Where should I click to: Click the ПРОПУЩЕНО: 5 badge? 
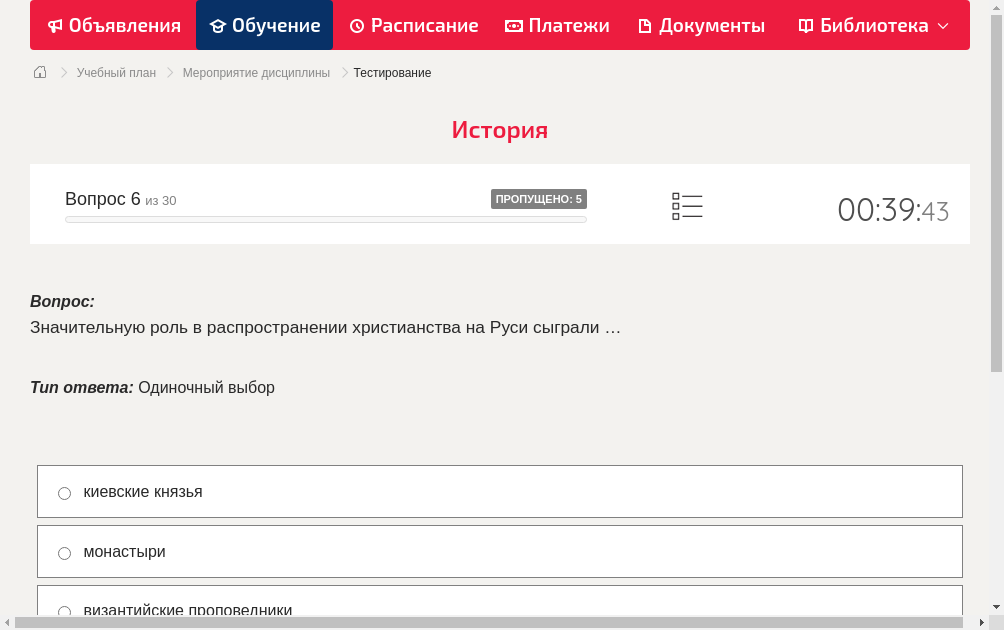coord(539,198)
